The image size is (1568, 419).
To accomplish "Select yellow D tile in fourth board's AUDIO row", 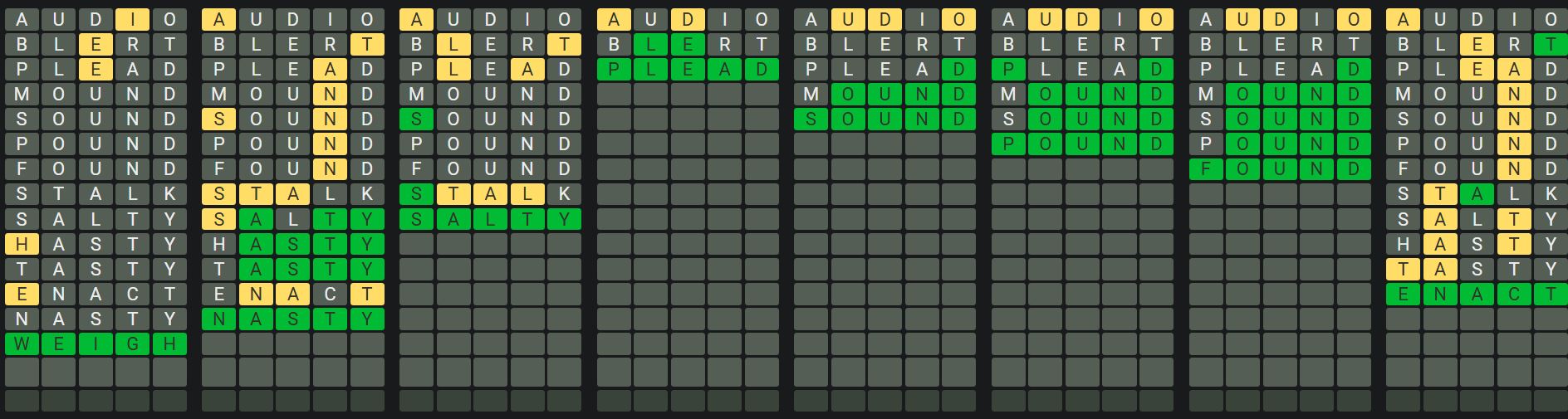I will click(688, 19).
